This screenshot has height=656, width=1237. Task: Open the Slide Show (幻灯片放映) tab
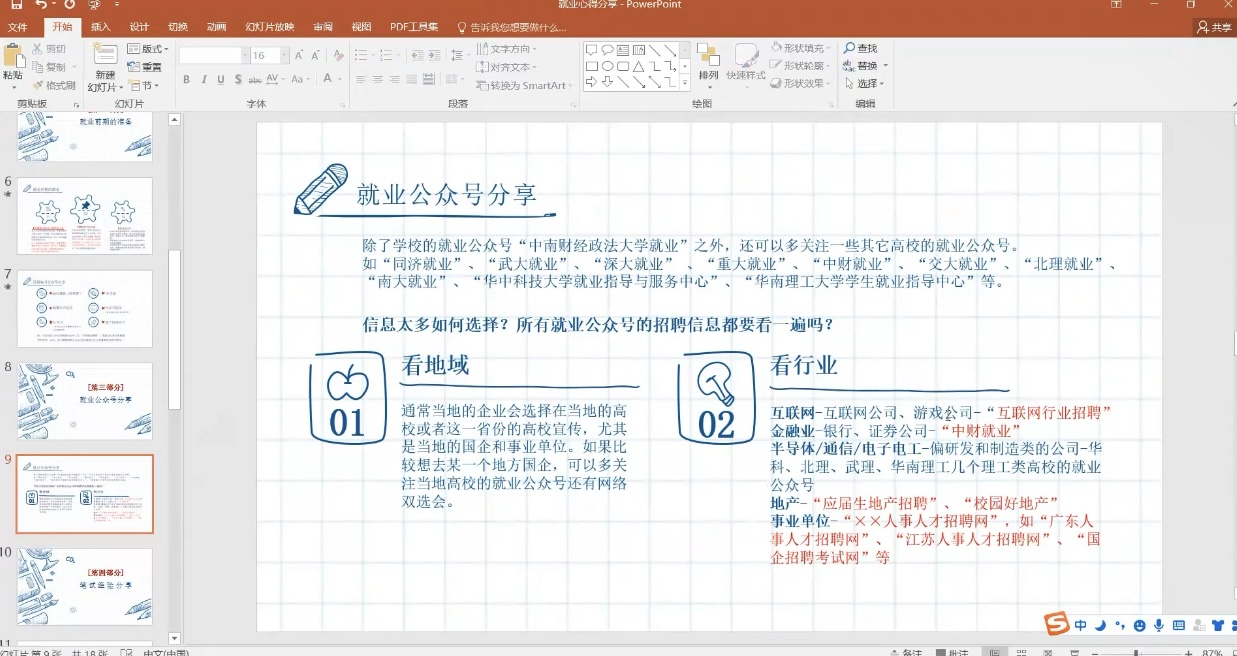270,27
